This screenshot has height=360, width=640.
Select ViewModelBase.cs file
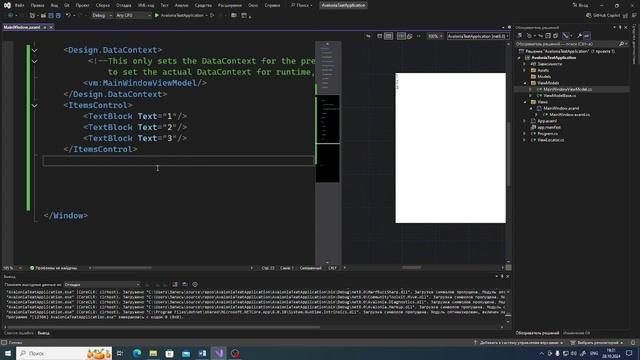[x=559, y=96]
